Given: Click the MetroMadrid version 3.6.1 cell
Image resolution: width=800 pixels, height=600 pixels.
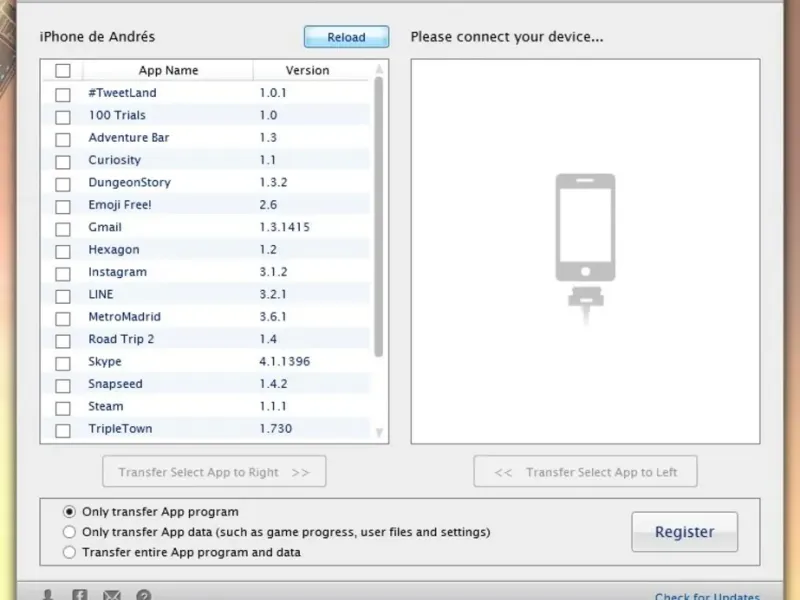Looking at the screenshot, I should (273, 317).
